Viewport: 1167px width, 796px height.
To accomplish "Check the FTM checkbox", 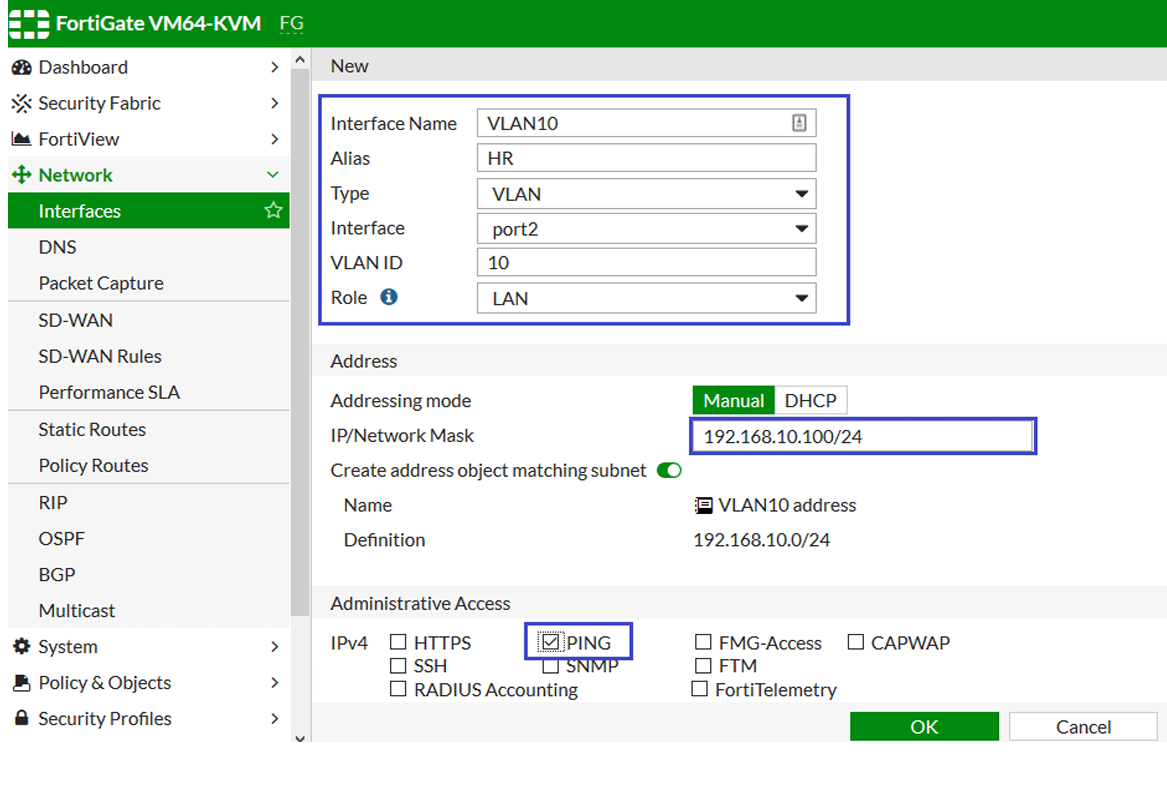I will tap(703, 665).
